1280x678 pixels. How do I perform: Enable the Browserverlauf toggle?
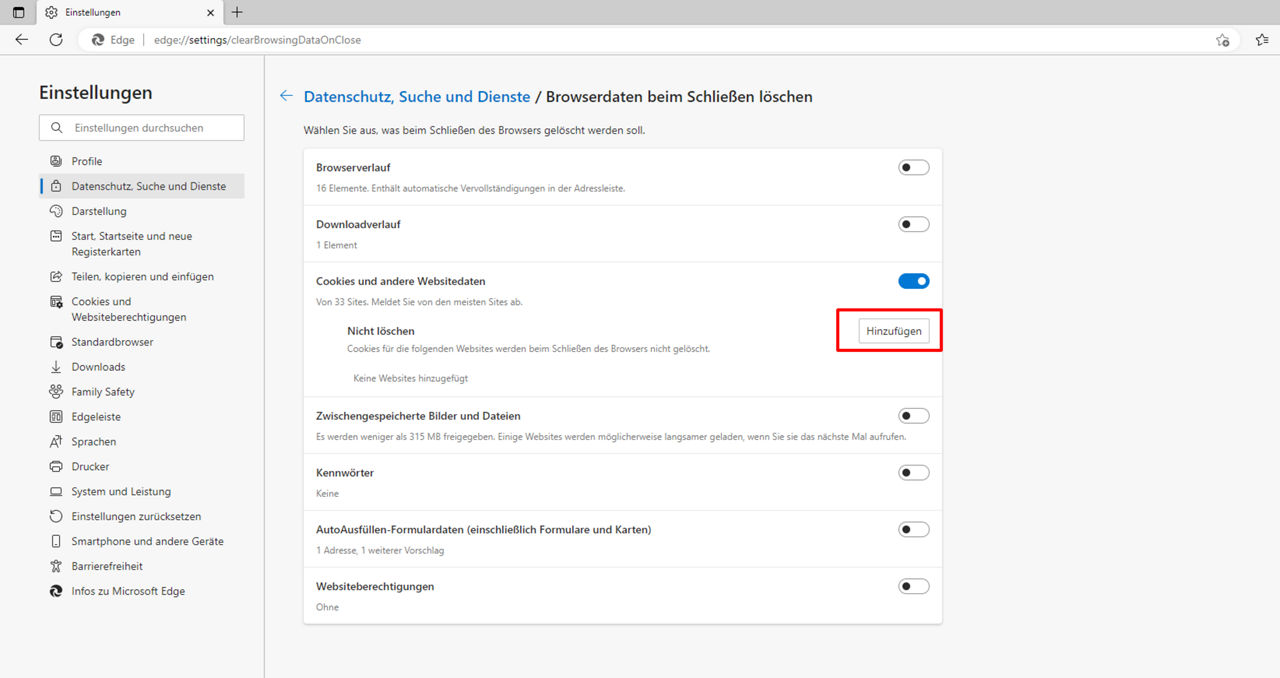pyautogui.click(x=913, y=167)
